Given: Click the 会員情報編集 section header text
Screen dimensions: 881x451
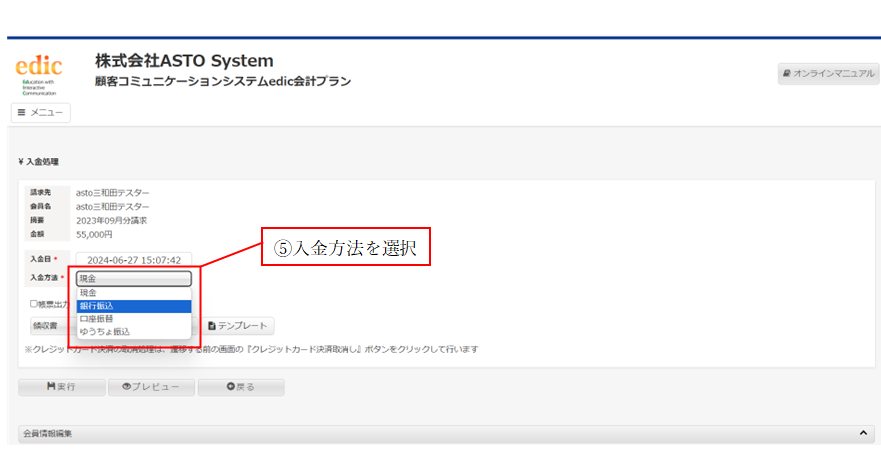Looking at the screenshot, I should click(48, 434).
